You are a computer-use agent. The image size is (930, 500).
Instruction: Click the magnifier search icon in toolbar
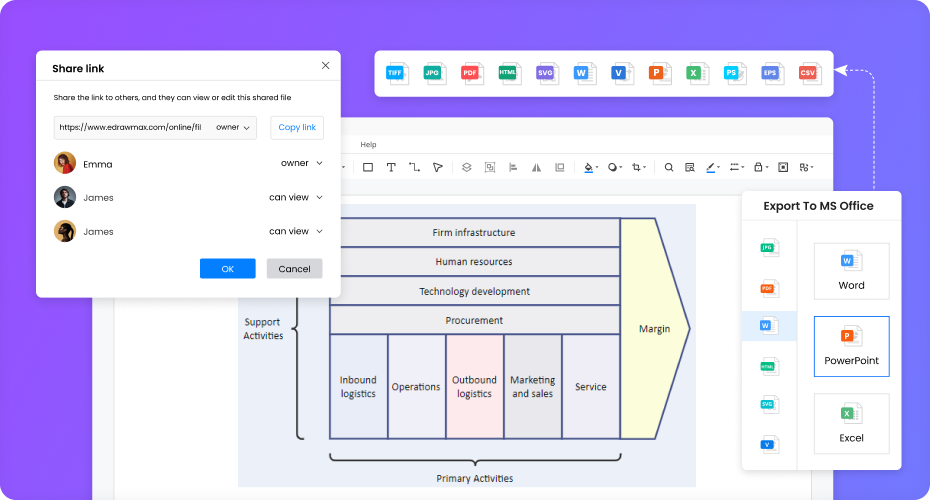669,167
